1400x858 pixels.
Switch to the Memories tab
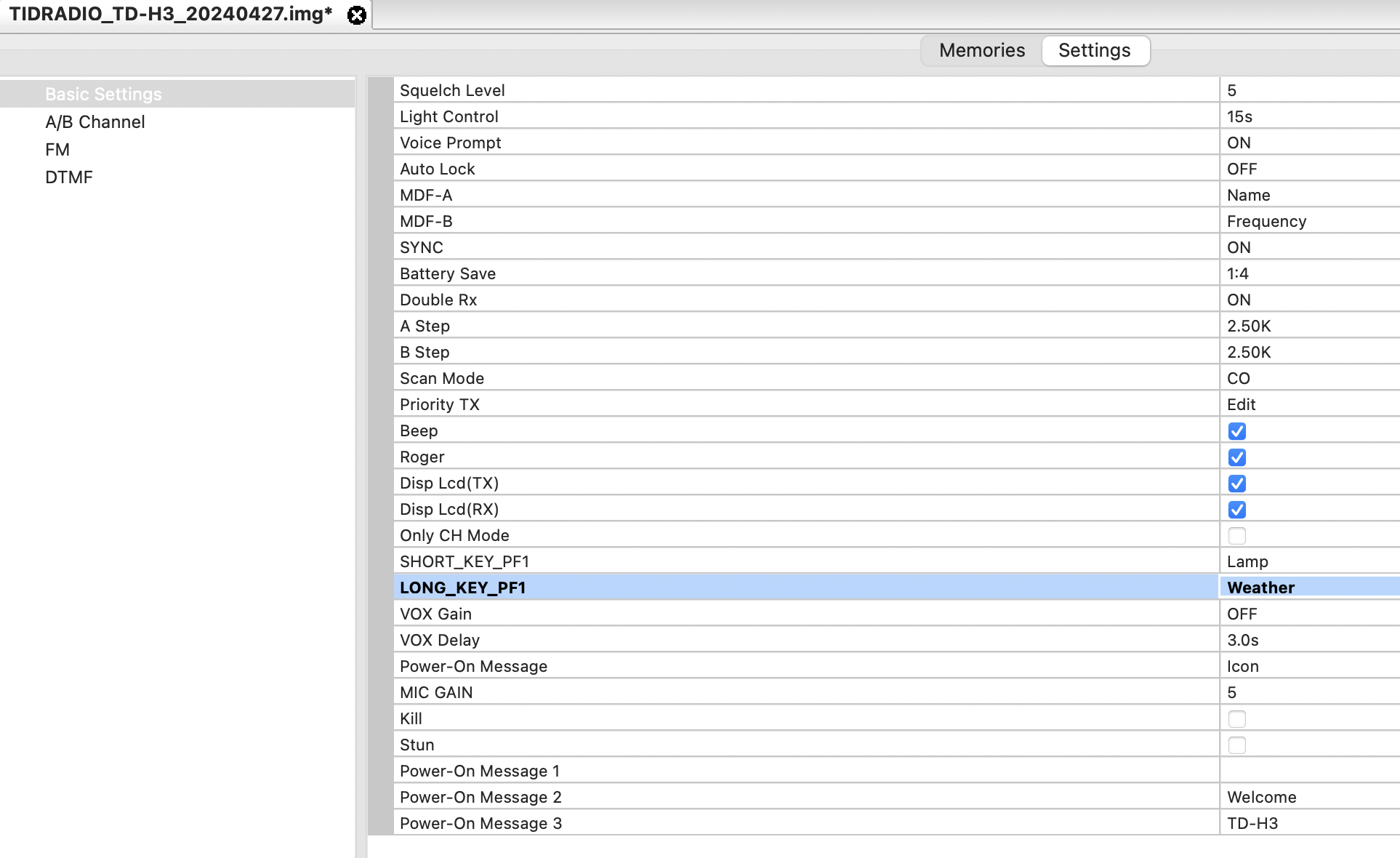pos(981,50)
